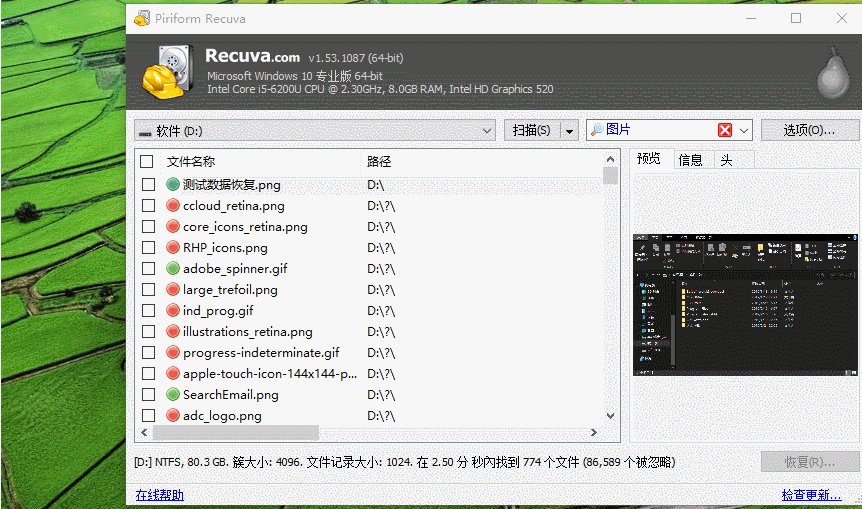Minimize the Piriform Recuva window

click(751, 18)
